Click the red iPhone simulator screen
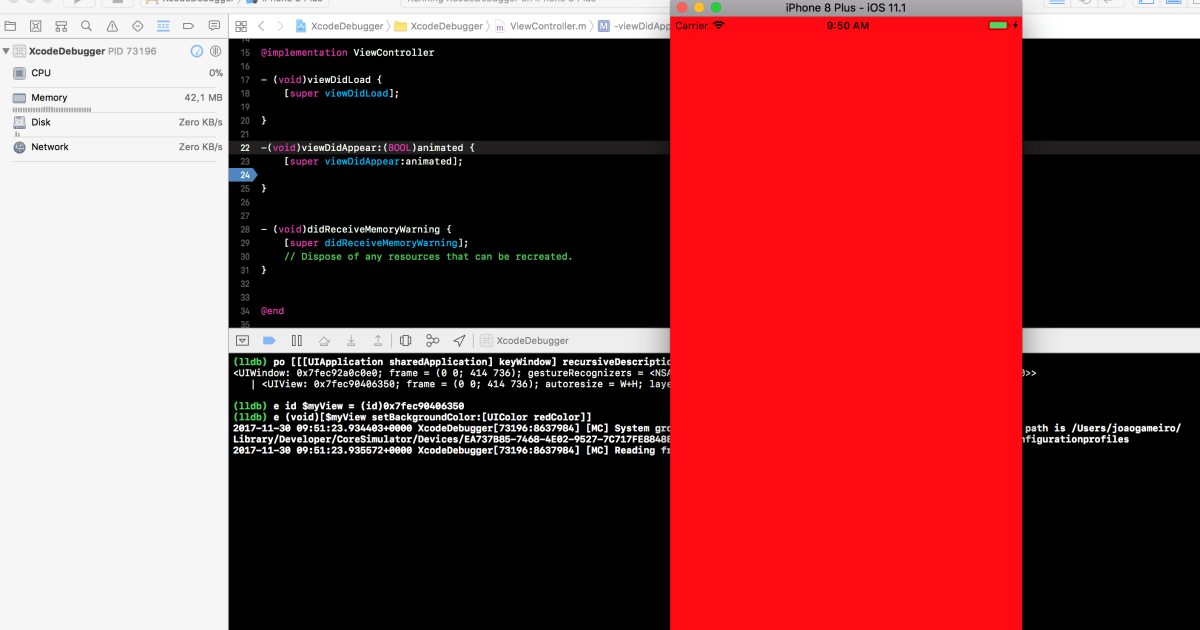 [x=846, y=330]
